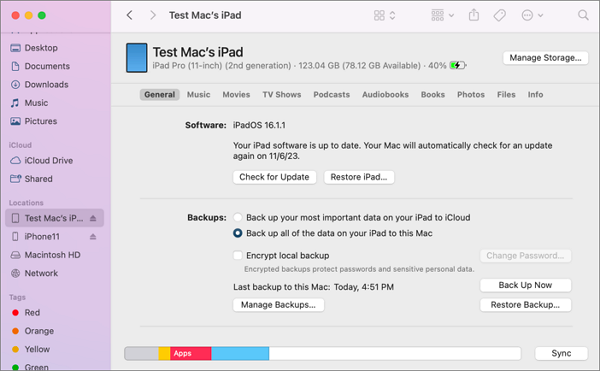Image resolution: width=600 pixels, height=371 pixels.
Task: Click Restore iPad button
Action: (x=359, y=177)
